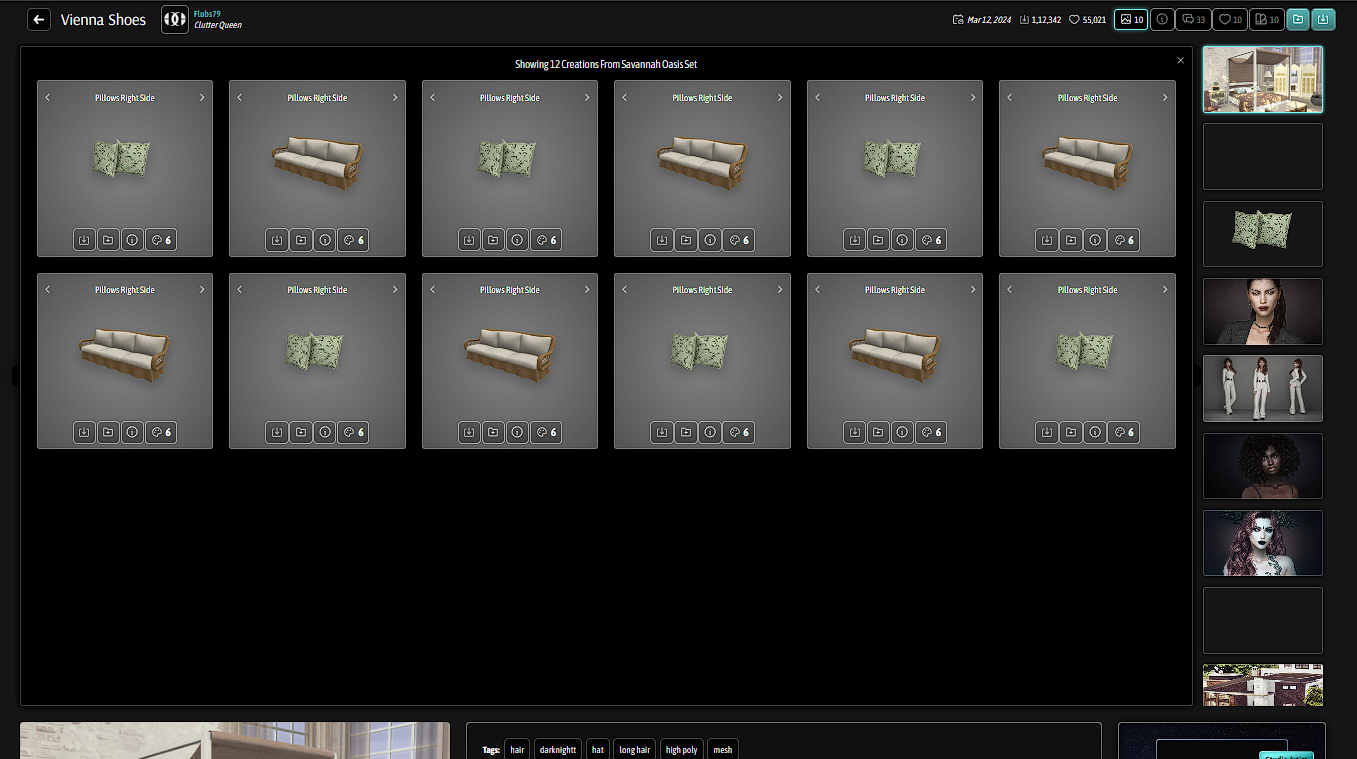Previous image arrow on top row third card
This screenshot has height=759, width=1357.
point(433,98)
